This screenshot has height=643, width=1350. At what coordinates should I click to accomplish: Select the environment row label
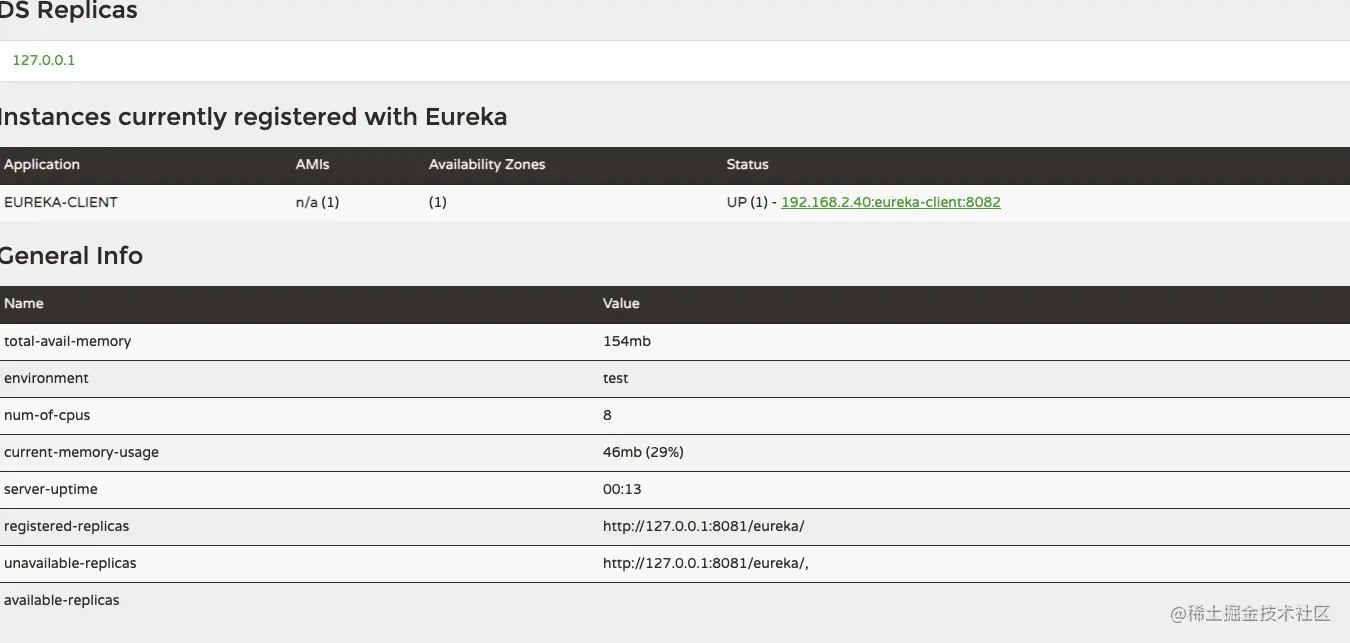(x=46, y=379)
